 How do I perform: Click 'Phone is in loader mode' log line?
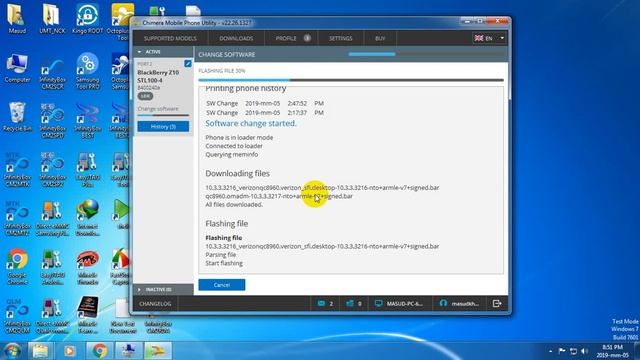coord(239,138)
